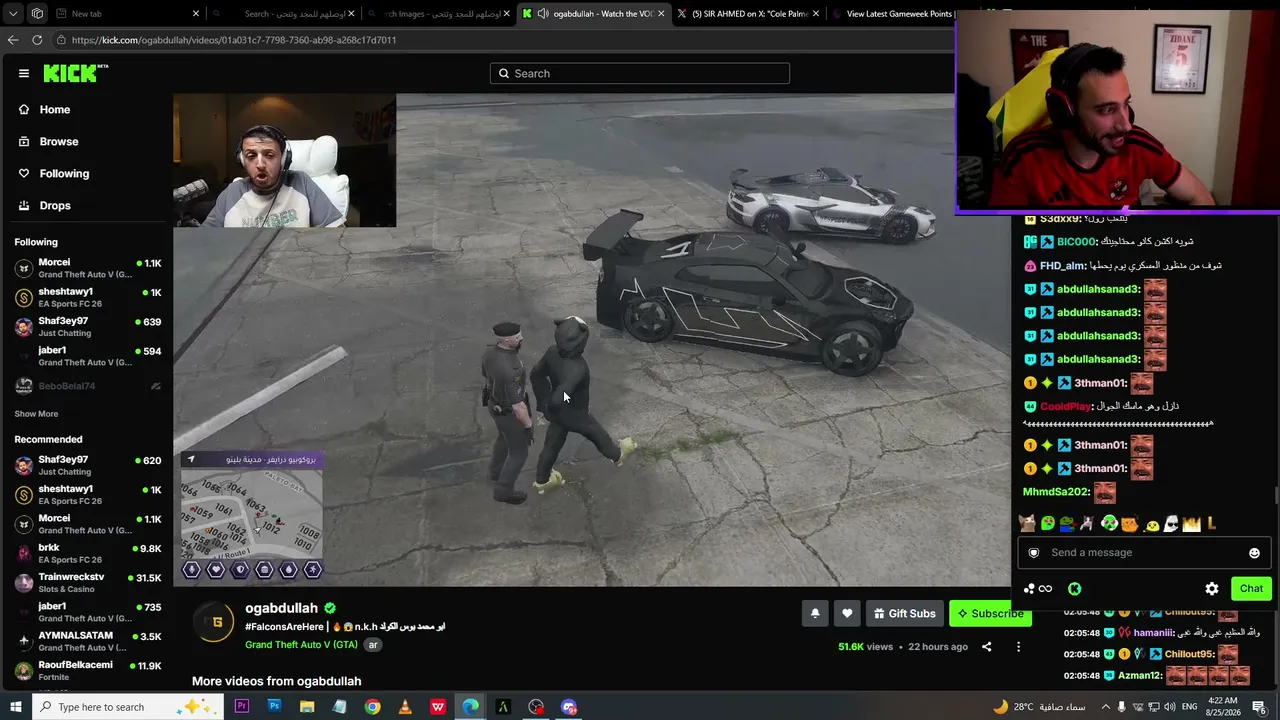1280x720 pixels.
Task: Click the browser address bar URL
Action: click(234, 40)
